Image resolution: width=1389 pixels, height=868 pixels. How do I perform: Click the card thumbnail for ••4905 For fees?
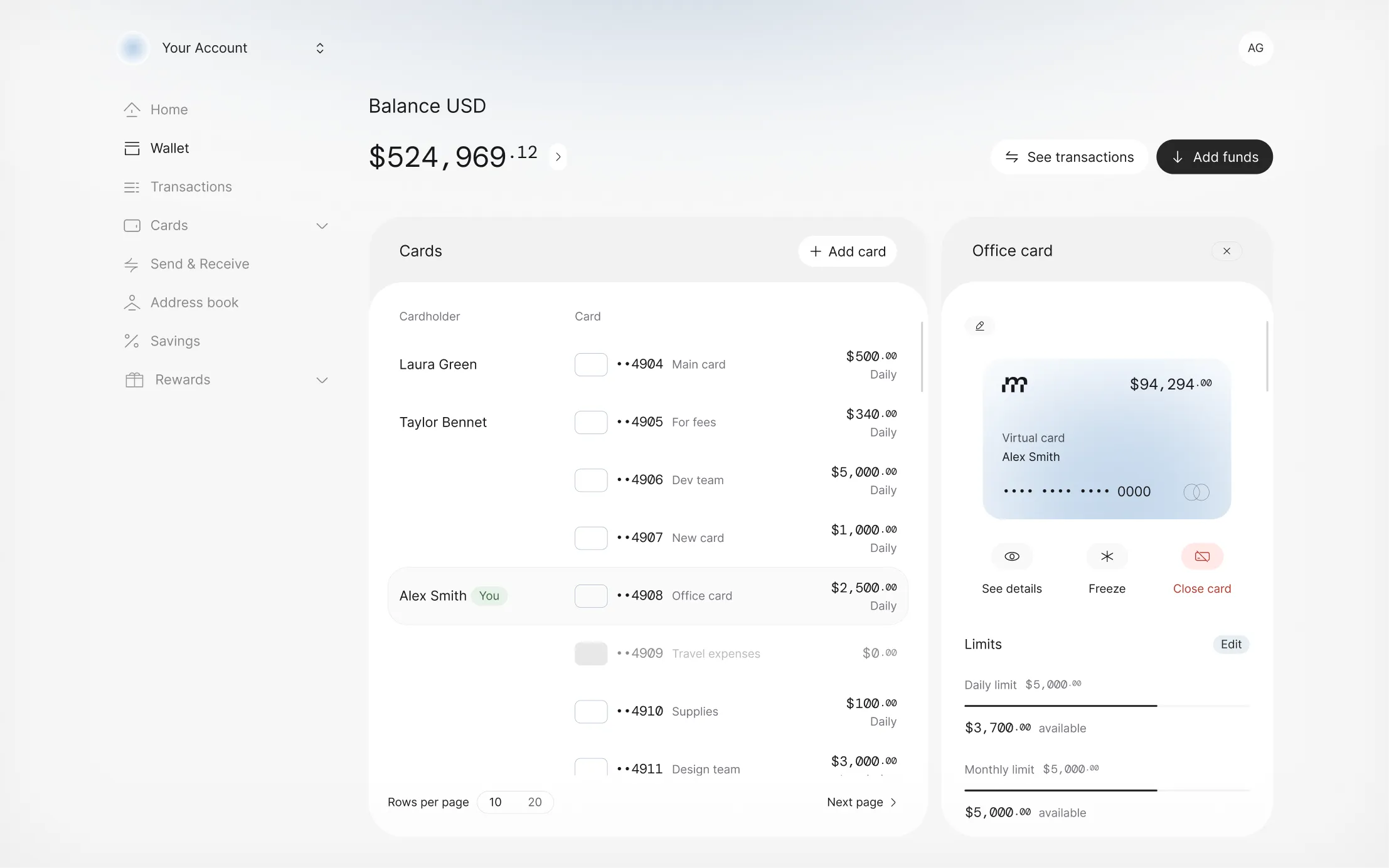pos(591,422)
